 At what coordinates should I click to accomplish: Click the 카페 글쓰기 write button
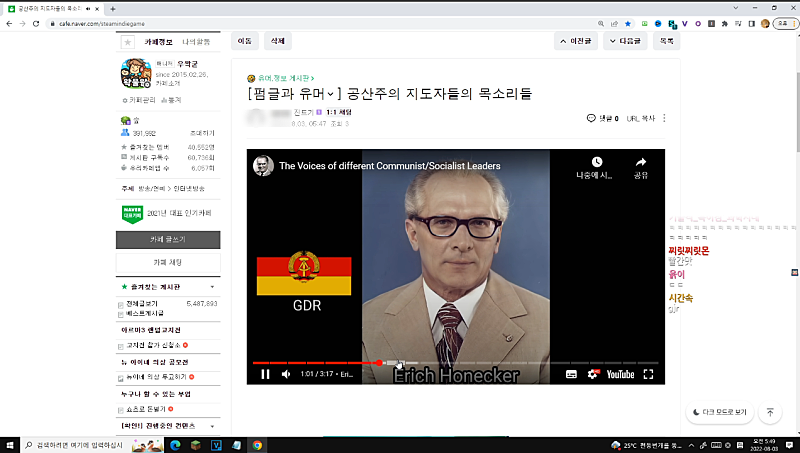(x=167, y=240)
